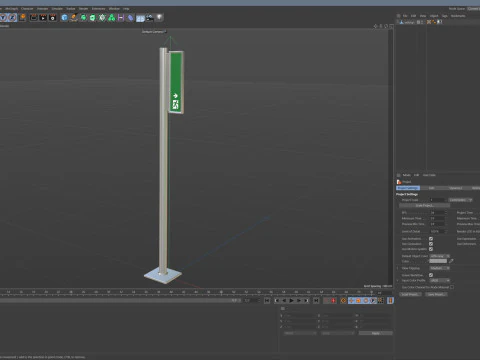Click the Extrude generator icon
The image size is (480, 360).
click(x=93, y=17)
